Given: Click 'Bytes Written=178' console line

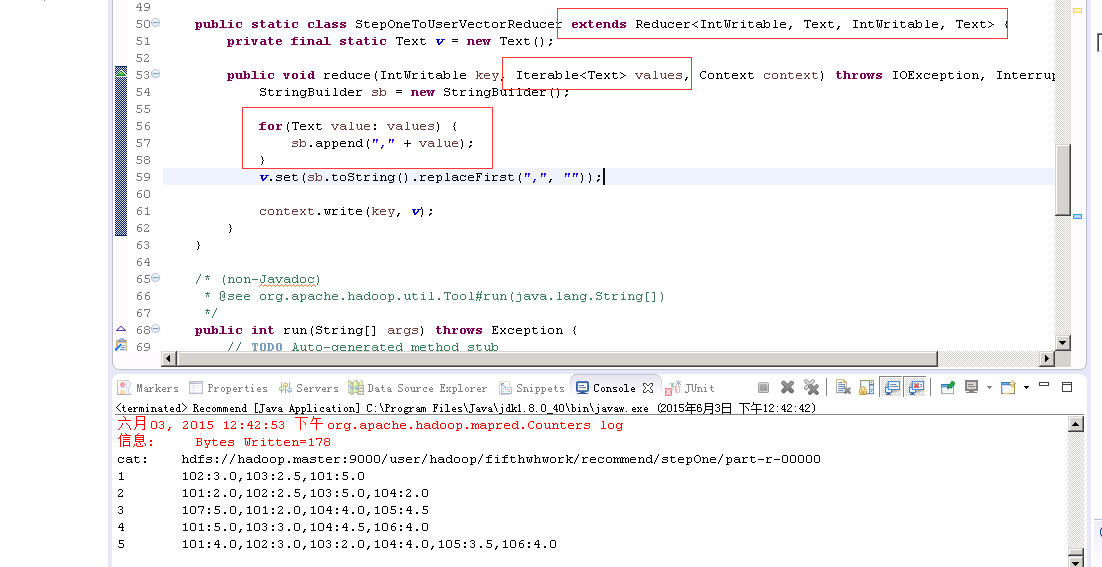Looking at the screenshot, I should [x=263, y=443].
